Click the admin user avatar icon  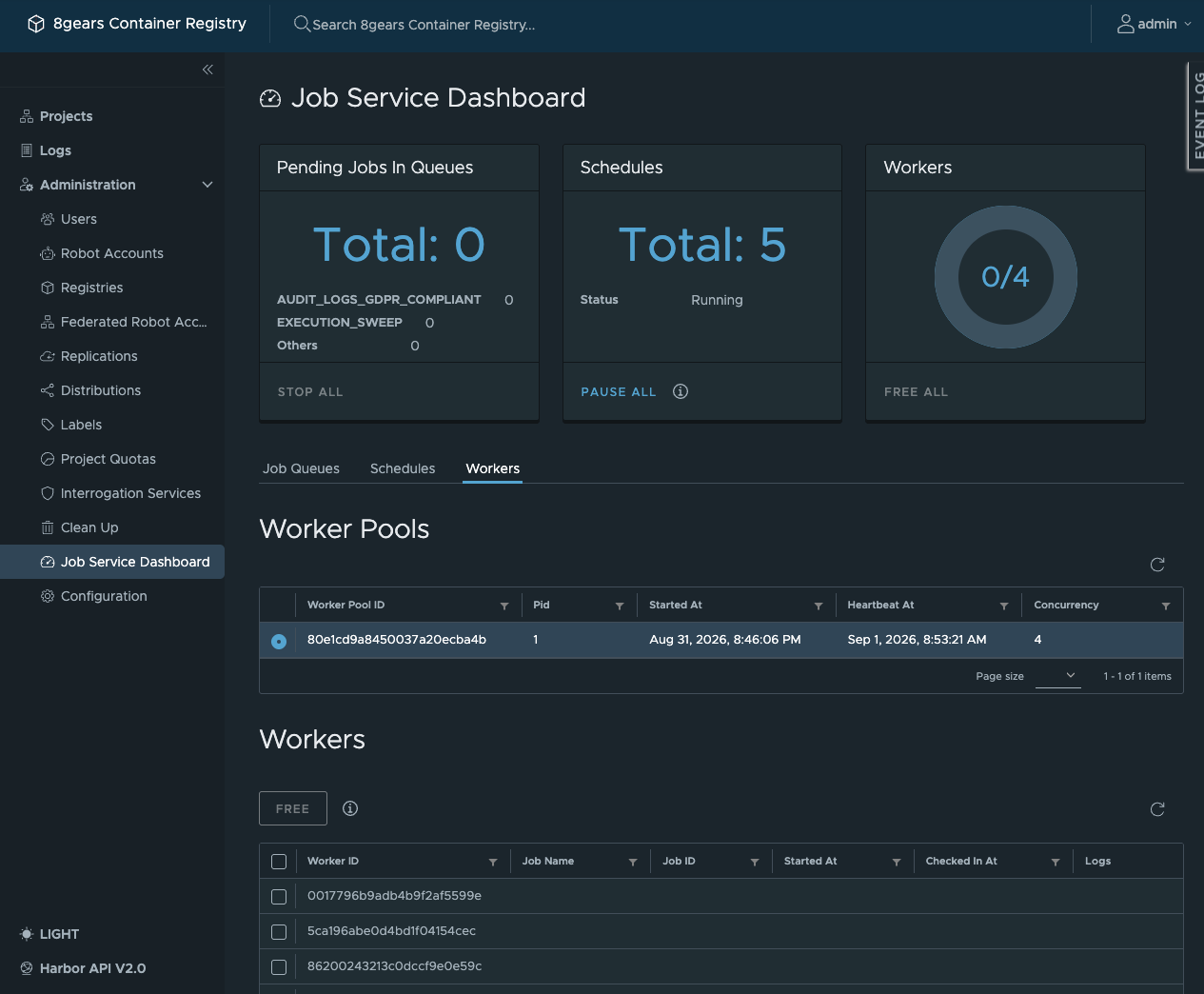pos(1125,24)
